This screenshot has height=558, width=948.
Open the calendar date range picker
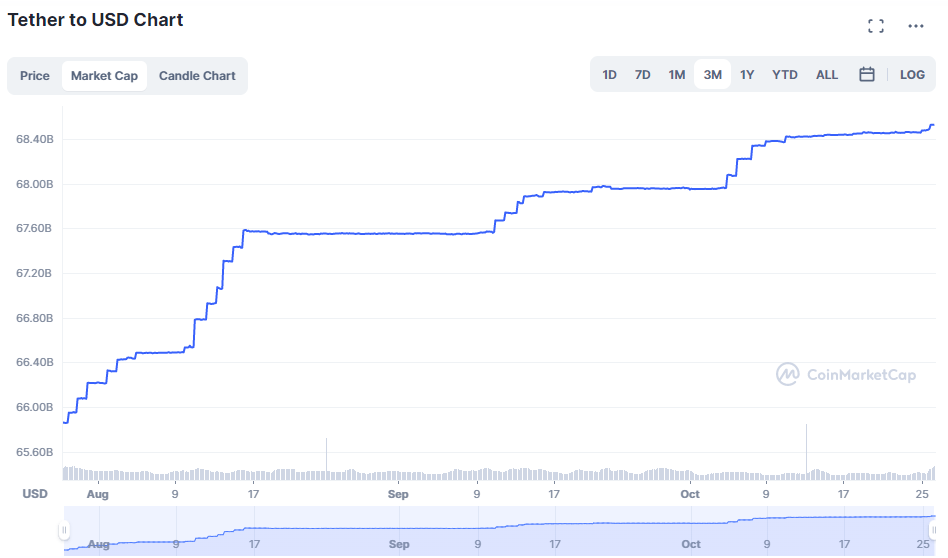point(867,75)
